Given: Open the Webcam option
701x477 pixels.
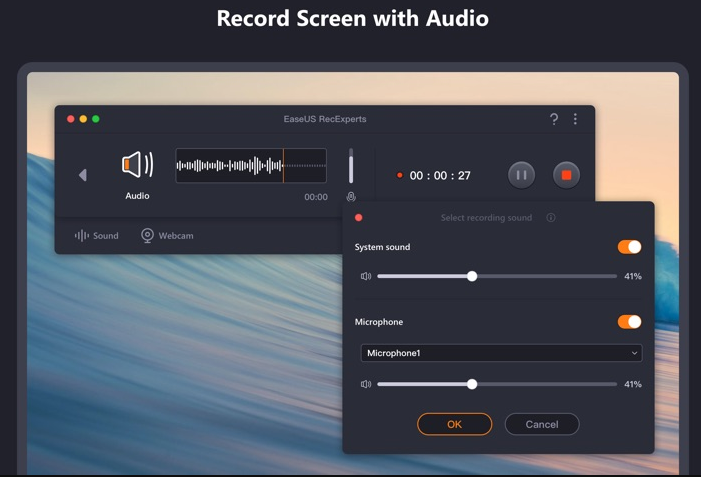Looking at the screenshot, I should click(167, 236).
